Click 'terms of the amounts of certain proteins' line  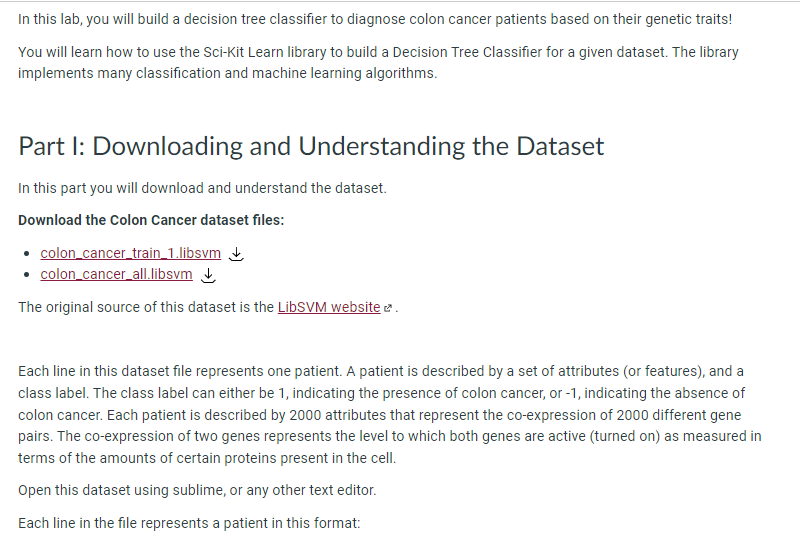pyautogui.click(x=207, y=458)
